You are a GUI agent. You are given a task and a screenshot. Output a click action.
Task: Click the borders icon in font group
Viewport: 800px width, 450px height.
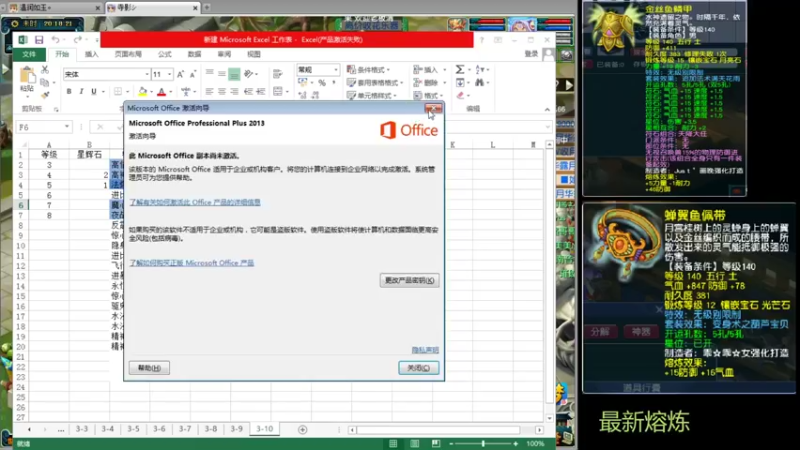pyautogui.click(x=118, y=92)
